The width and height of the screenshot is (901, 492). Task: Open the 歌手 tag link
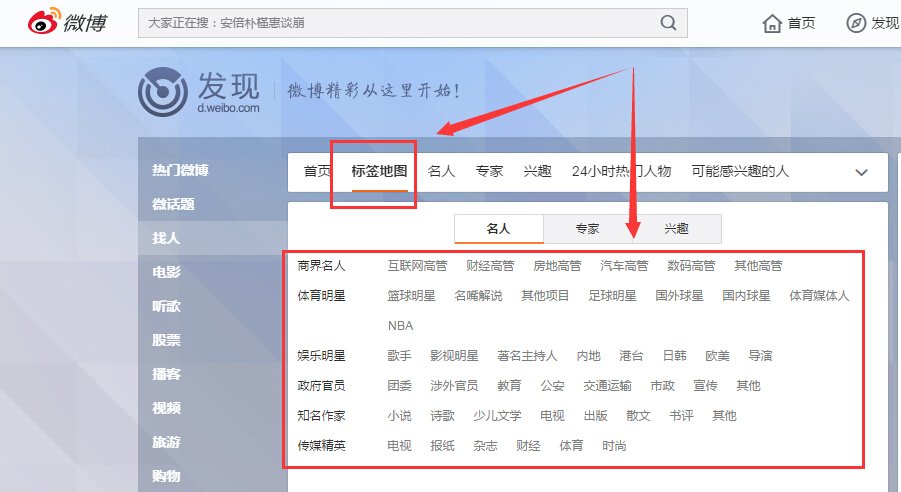[x=399, y=356]
